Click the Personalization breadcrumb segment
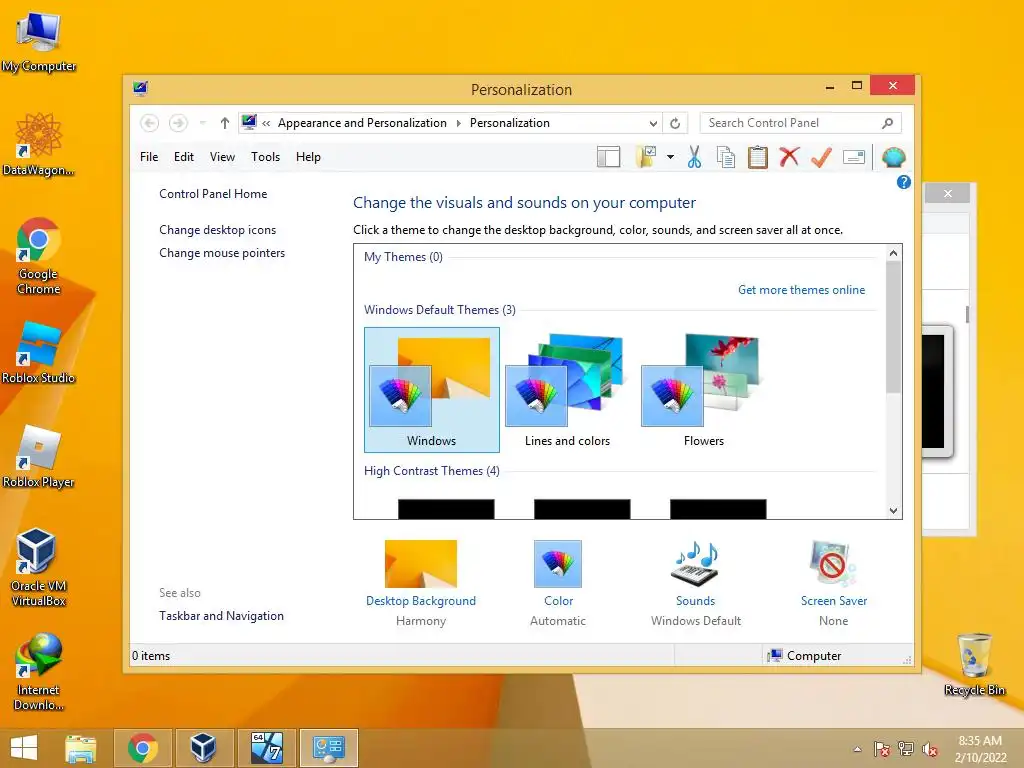 509,123
